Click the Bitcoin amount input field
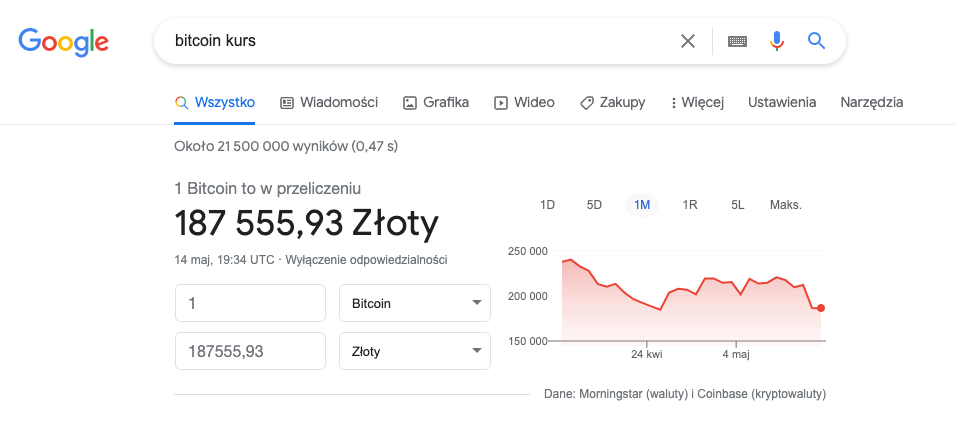 [250, 303]
